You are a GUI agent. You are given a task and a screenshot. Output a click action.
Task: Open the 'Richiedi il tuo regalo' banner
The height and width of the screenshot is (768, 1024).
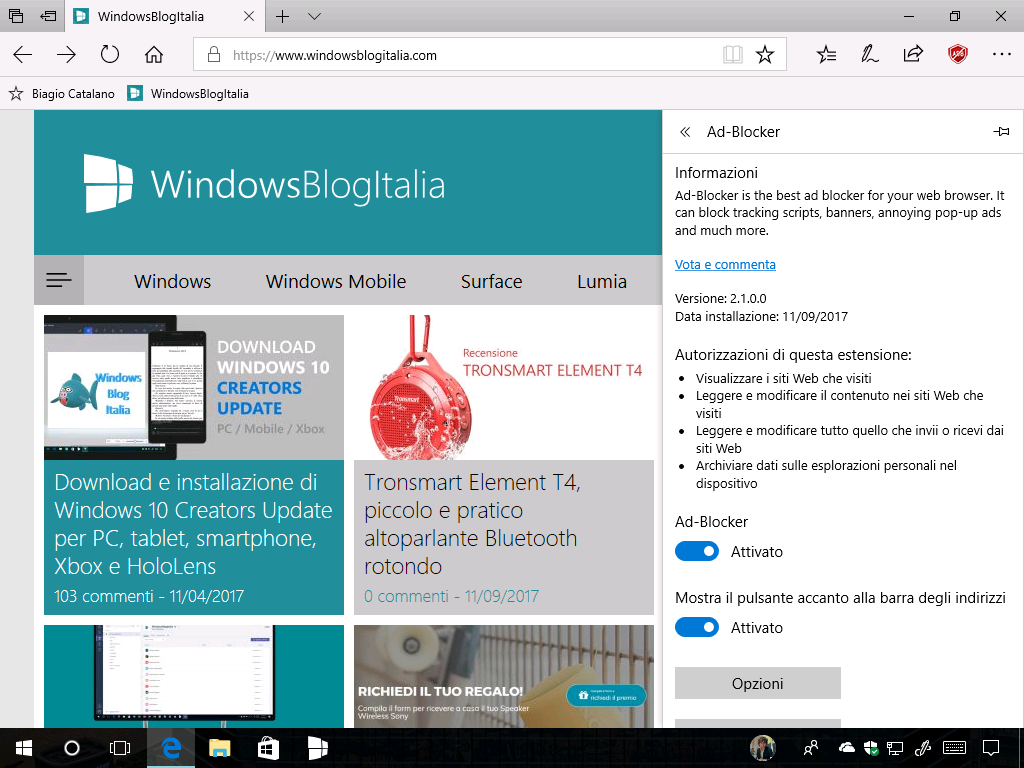[504, 677]
